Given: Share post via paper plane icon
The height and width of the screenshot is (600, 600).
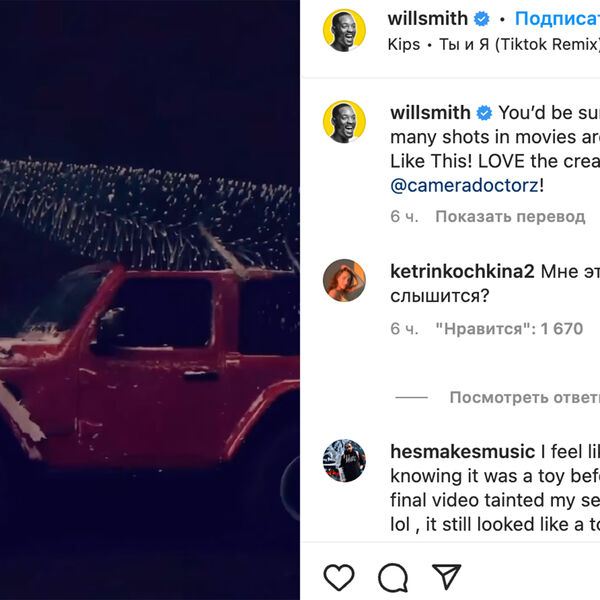Looking at the screenshot, I should coord(446,576).
